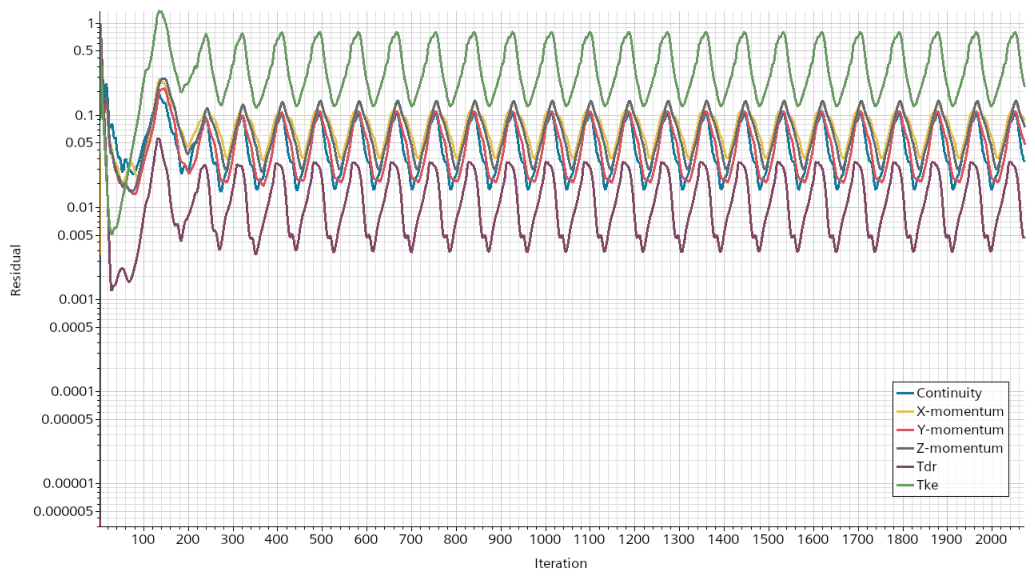Click the 0.00001 residual tick label
This screenshot has height=577, width=1035.
click(x=70, y=484)
